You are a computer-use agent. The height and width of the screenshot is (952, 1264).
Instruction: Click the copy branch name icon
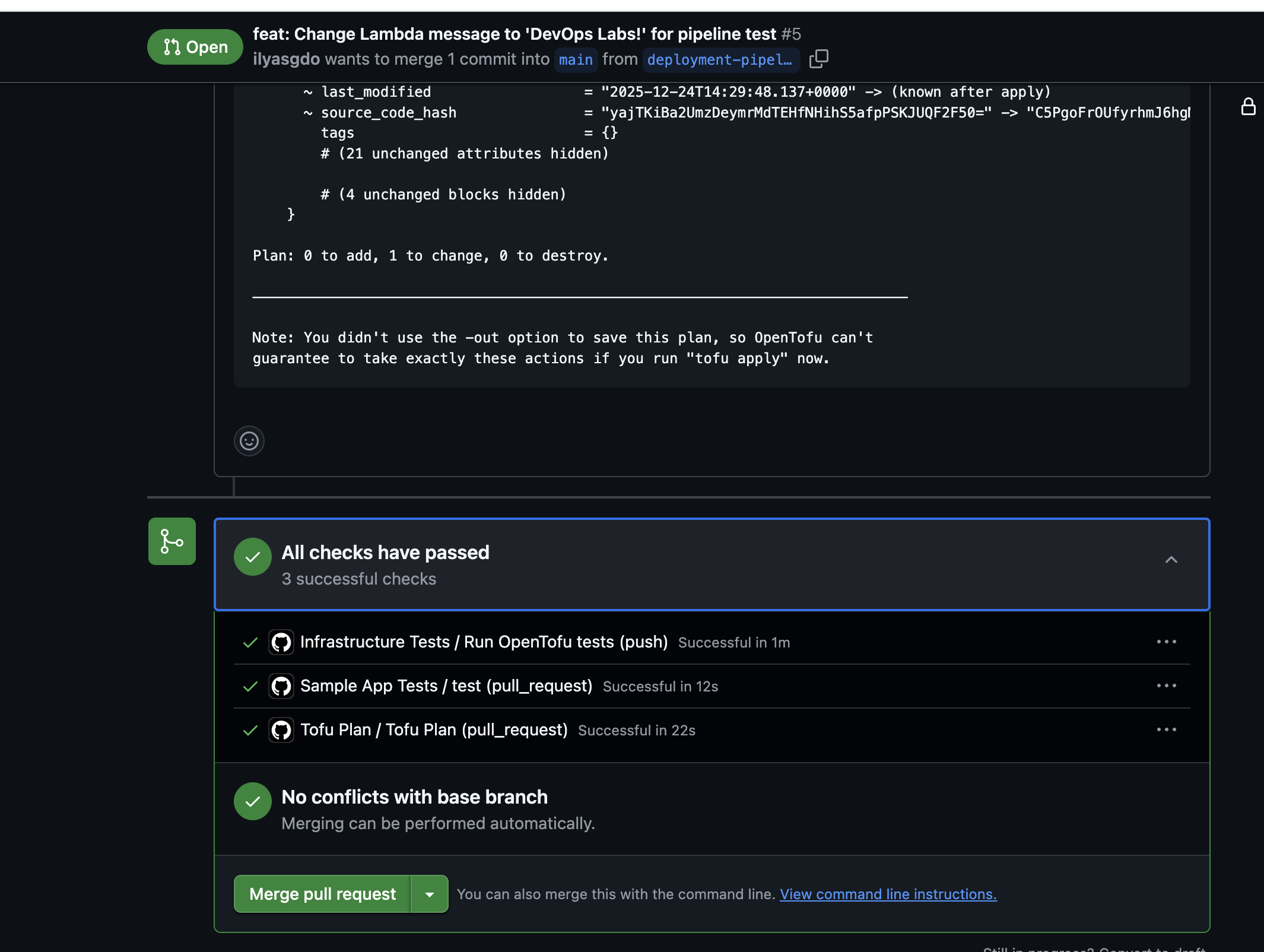[819, 59]
